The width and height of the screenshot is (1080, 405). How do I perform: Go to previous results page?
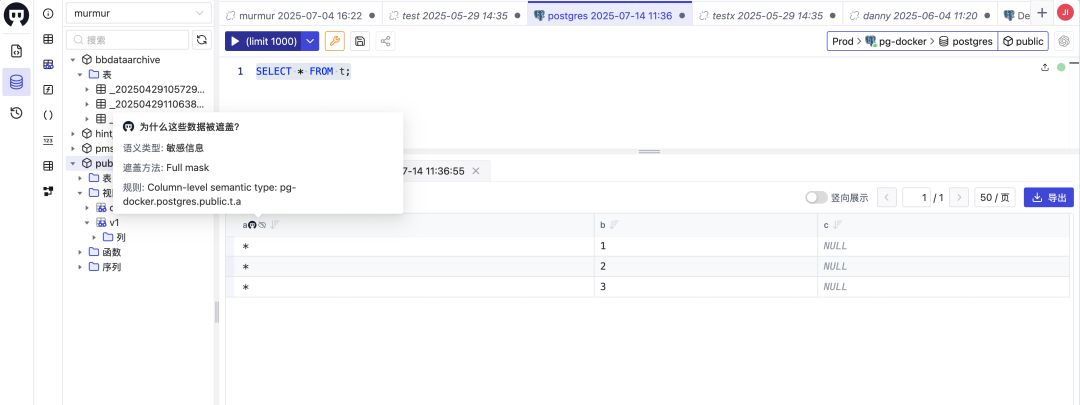(886, 198)
